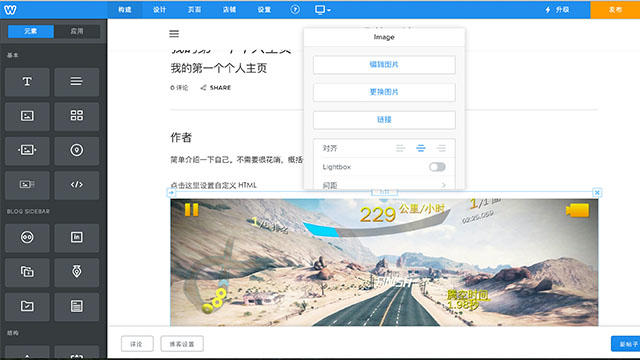Image resolution: width=640 pixels, height=360 pixels.
Task: Open the site hamburger menu
Action: (174, 34)
